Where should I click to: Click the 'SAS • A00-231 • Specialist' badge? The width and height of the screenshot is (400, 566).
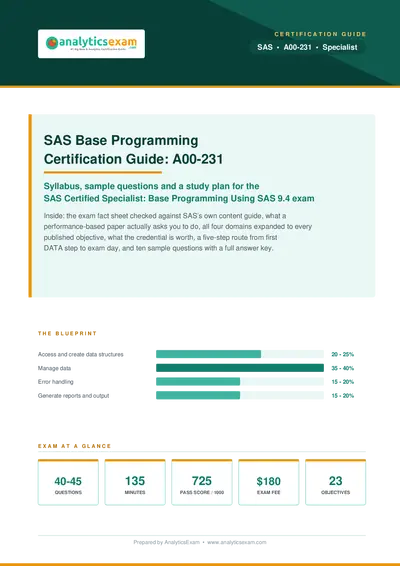pos(307,47)
